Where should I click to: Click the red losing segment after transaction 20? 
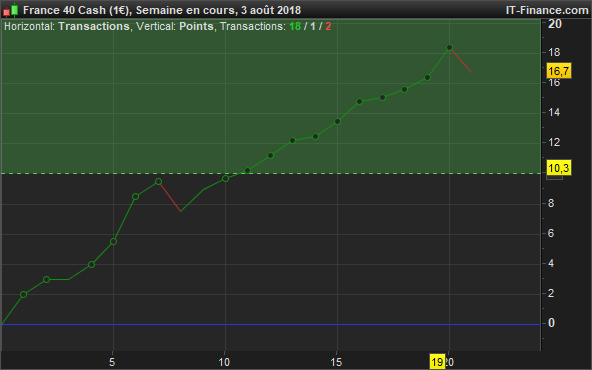click(x=461, y=60)
